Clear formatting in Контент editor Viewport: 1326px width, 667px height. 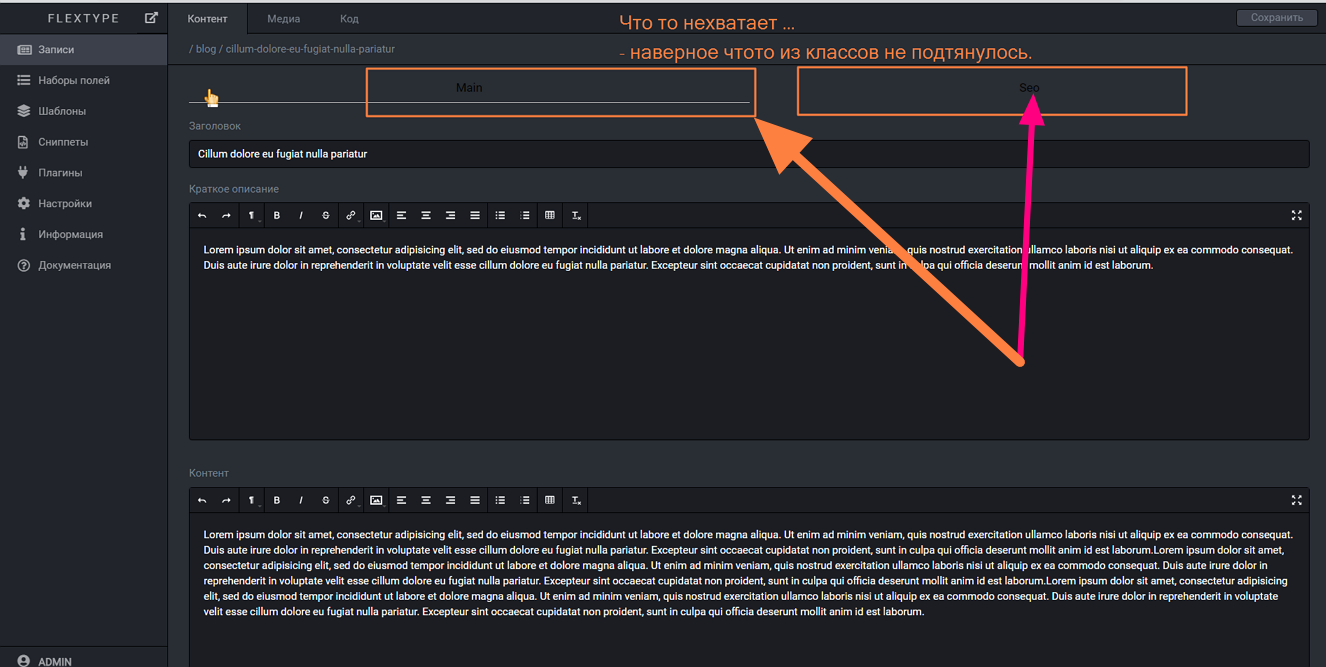576,500
